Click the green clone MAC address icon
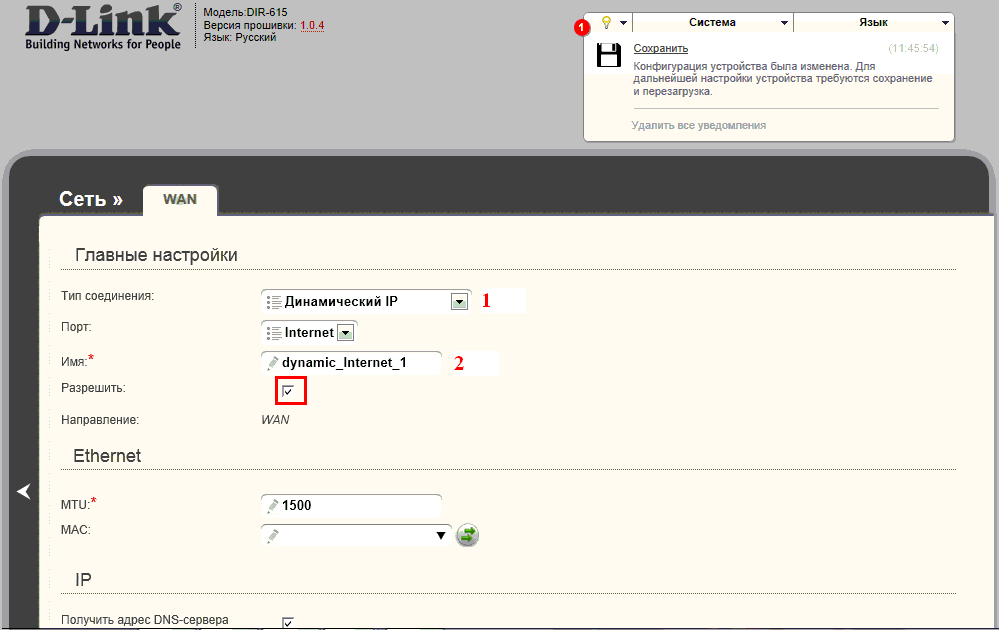Viewport: 999px width, 630px height. pos(467,535)
